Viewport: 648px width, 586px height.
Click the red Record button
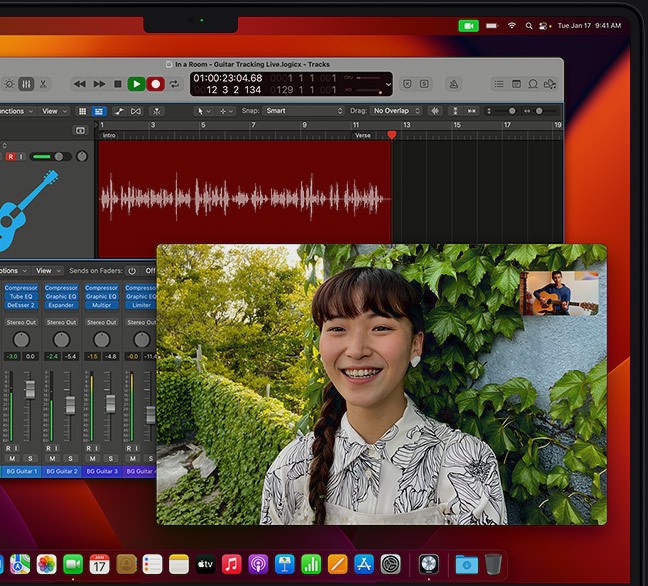click(x=155, y=84)
